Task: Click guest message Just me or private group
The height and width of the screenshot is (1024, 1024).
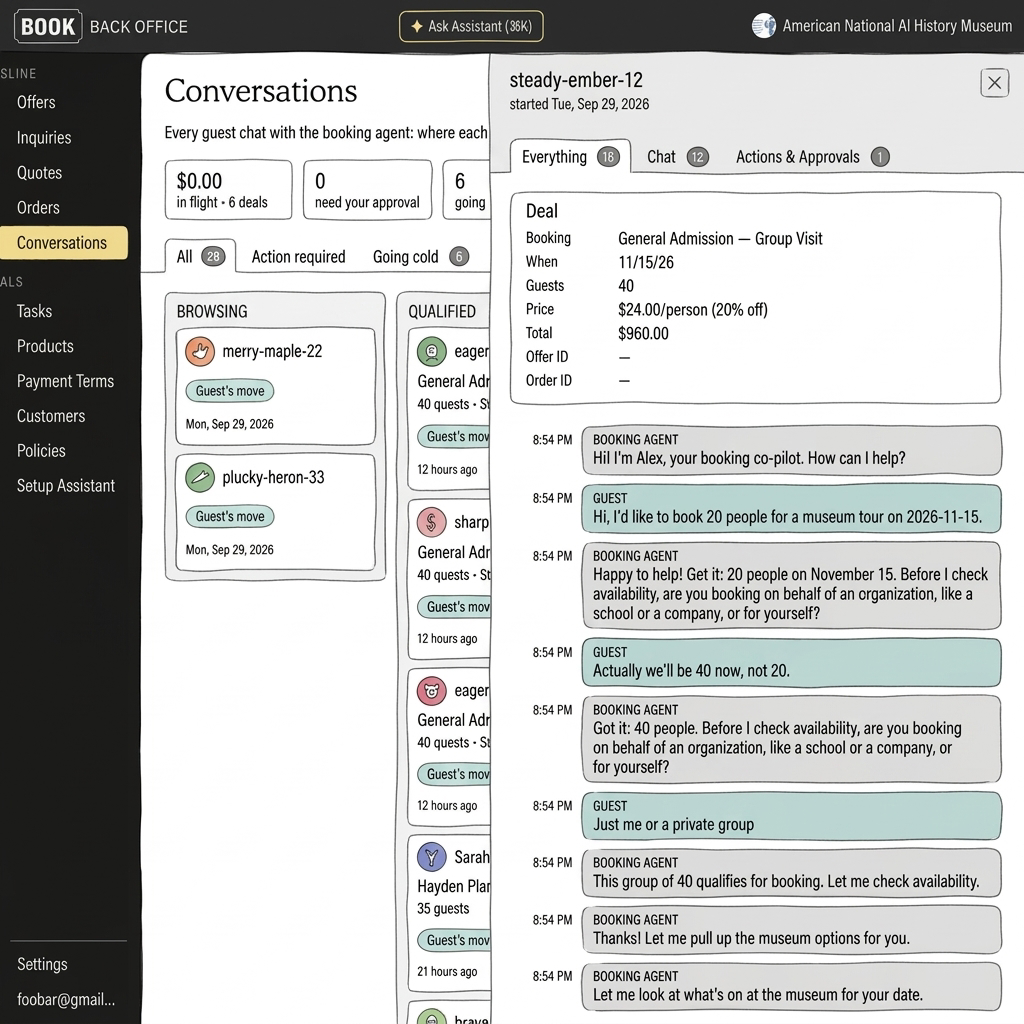Action: point(792,816)
